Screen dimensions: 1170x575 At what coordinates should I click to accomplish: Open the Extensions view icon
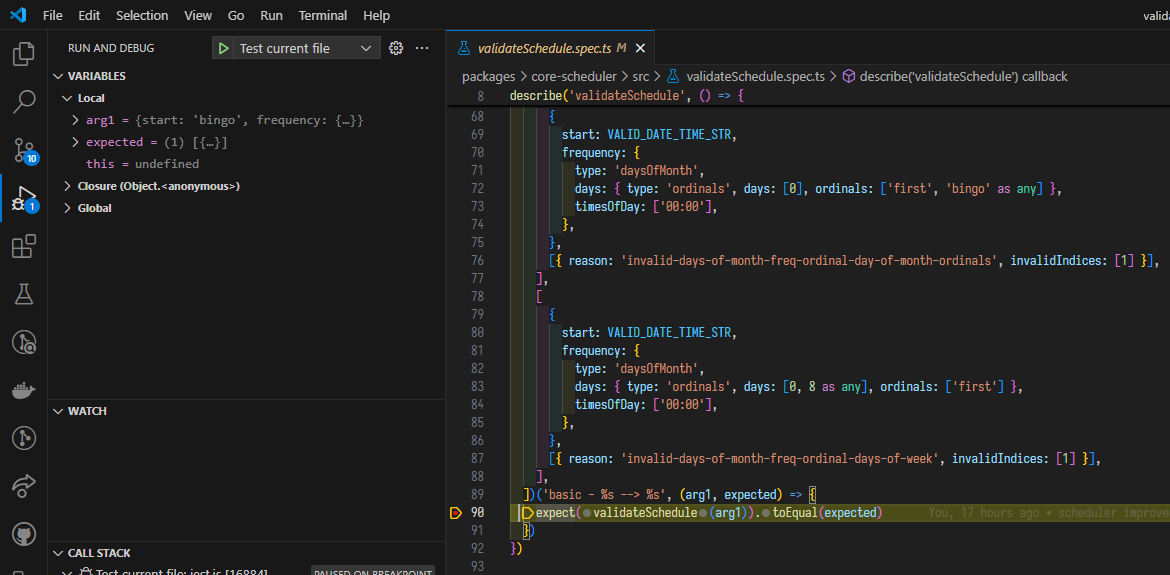pyautogui.click(x=24, y=246)
